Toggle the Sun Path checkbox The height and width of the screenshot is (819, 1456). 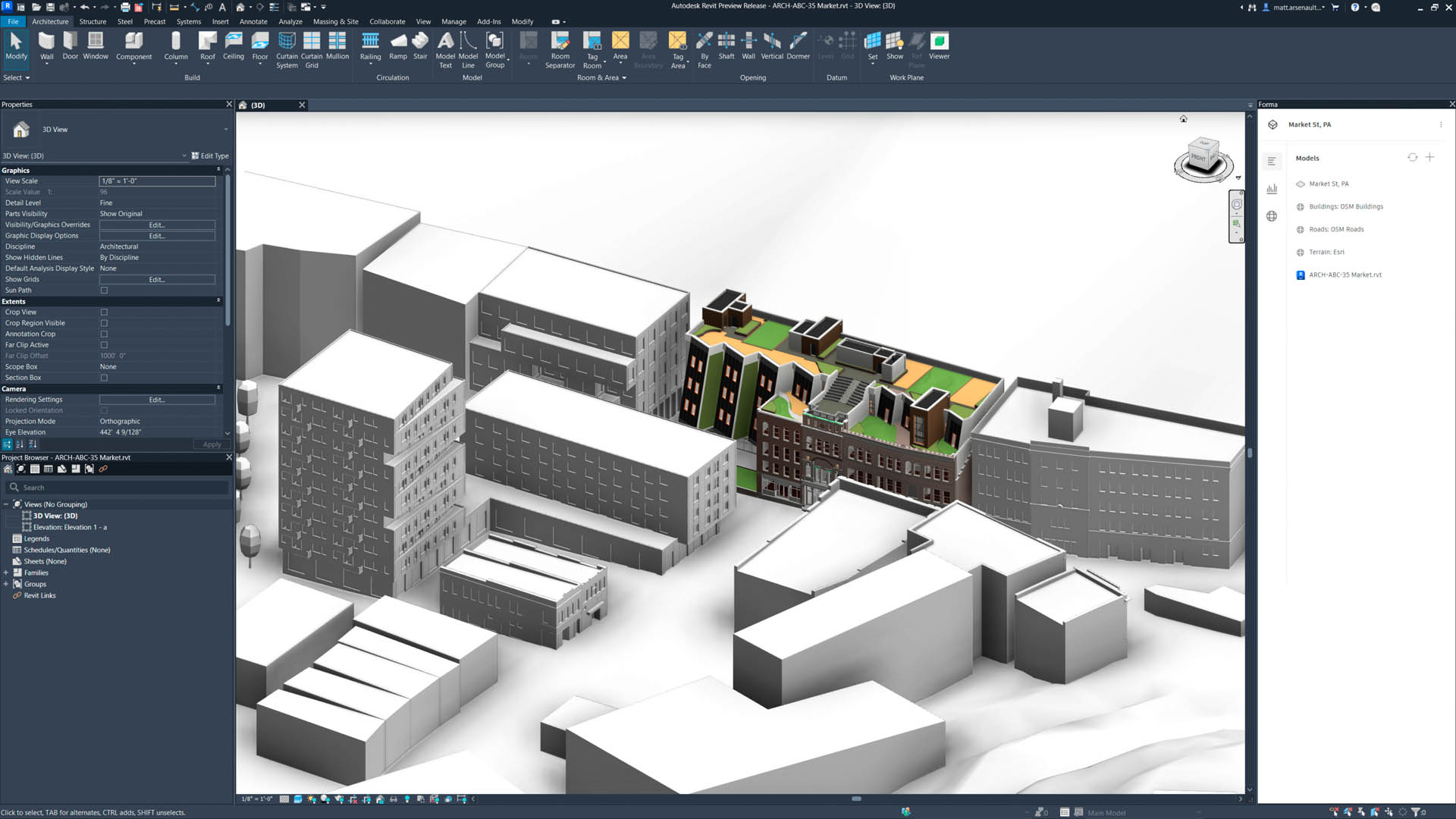(x=103, y=290)
